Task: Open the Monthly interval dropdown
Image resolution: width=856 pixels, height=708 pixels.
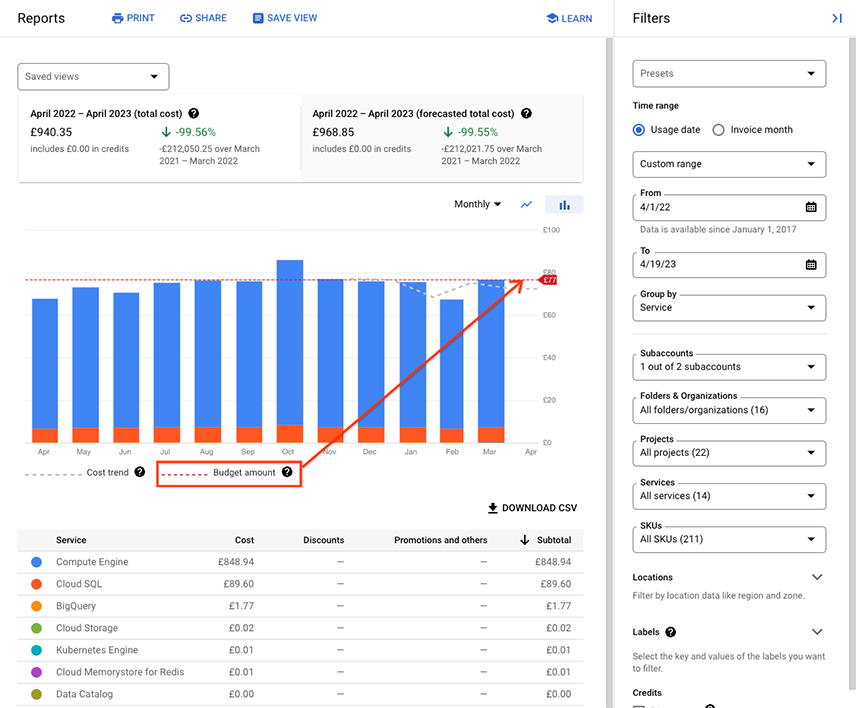Action: pos(477,204)
